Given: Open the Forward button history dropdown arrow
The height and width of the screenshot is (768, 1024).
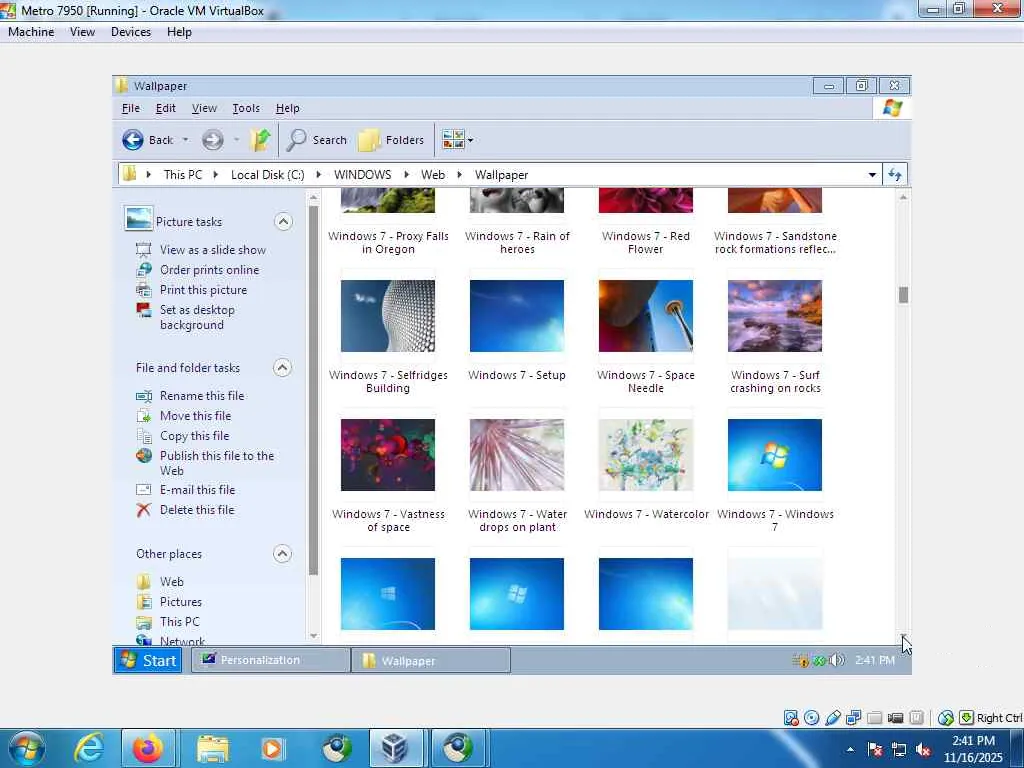Looking at the screenshot, I should pyautogui.click(x=236, y=140).
